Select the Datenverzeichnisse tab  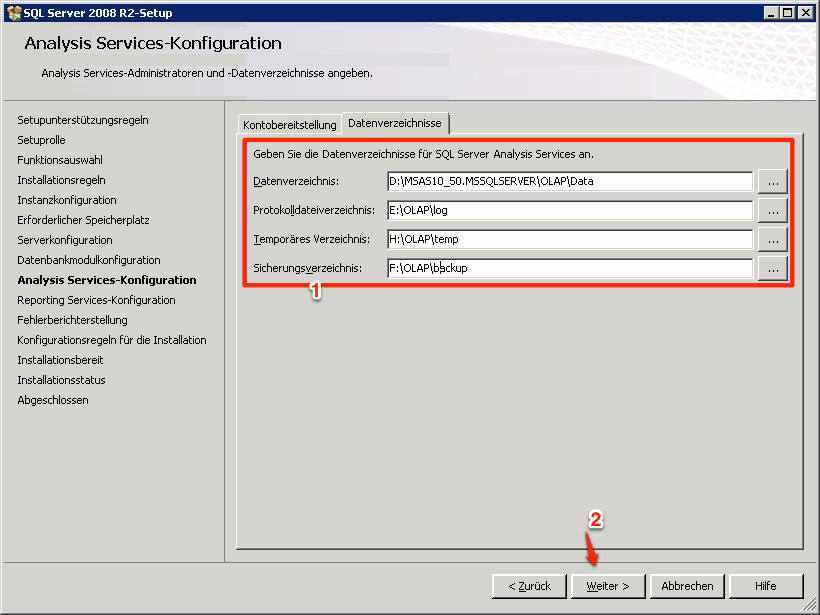coord(395,123)
